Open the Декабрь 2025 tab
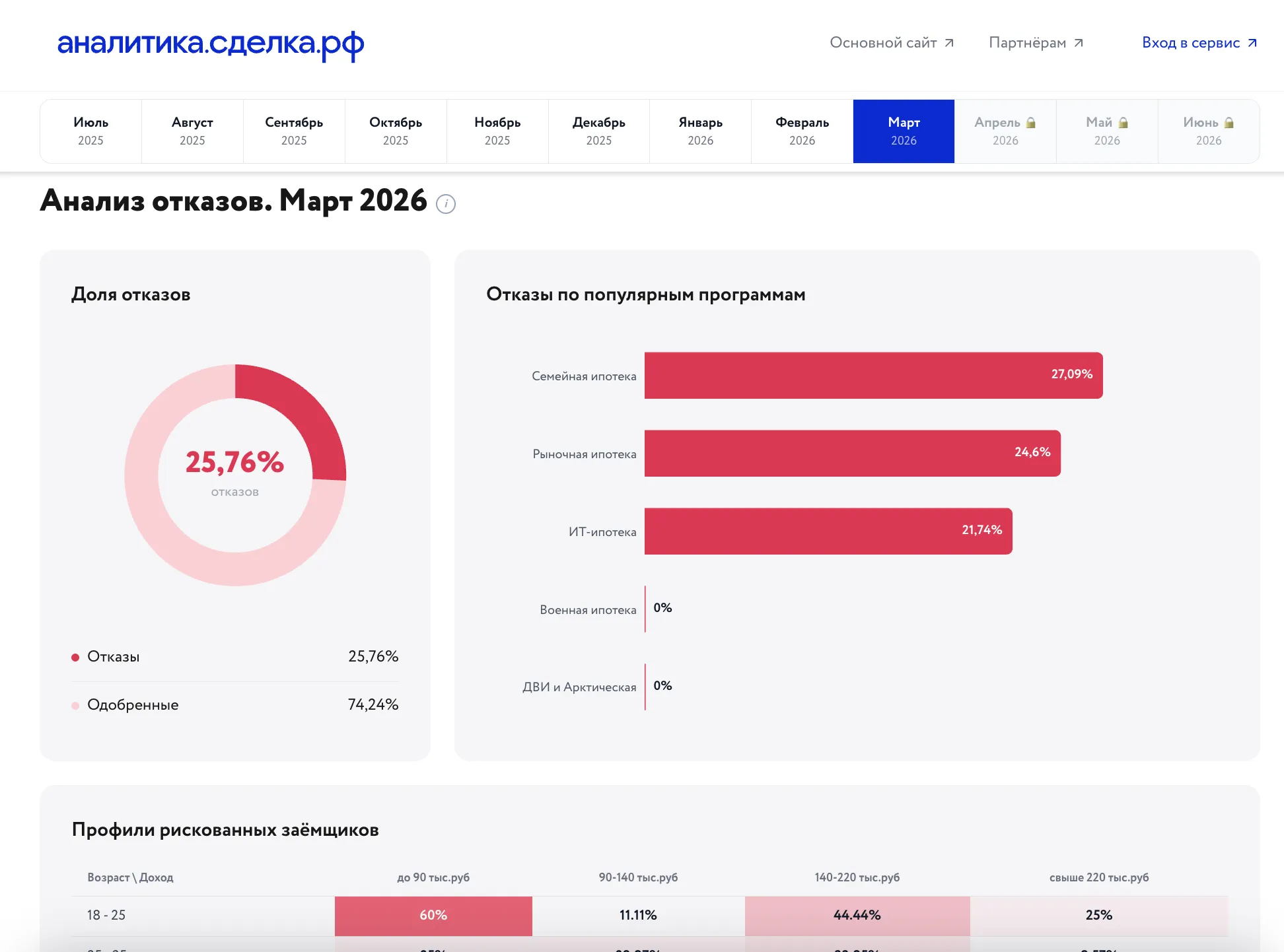 (x=599, y=131)
